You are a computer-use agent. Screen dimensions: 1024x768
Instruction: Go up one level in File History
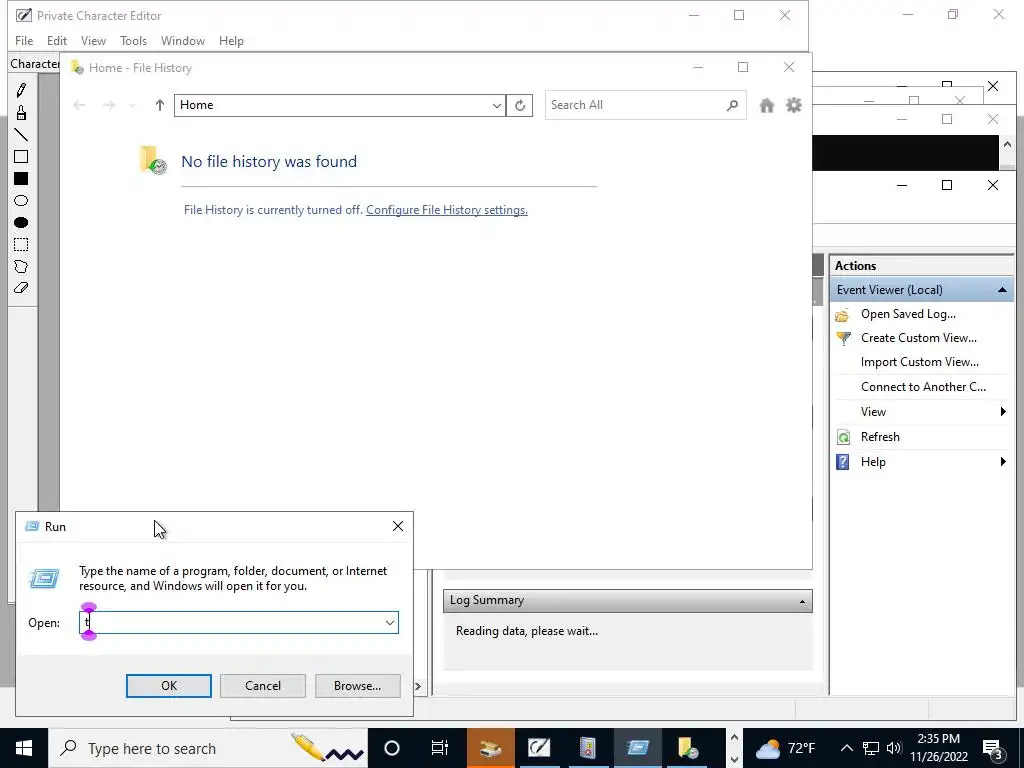tap(159, 105)
